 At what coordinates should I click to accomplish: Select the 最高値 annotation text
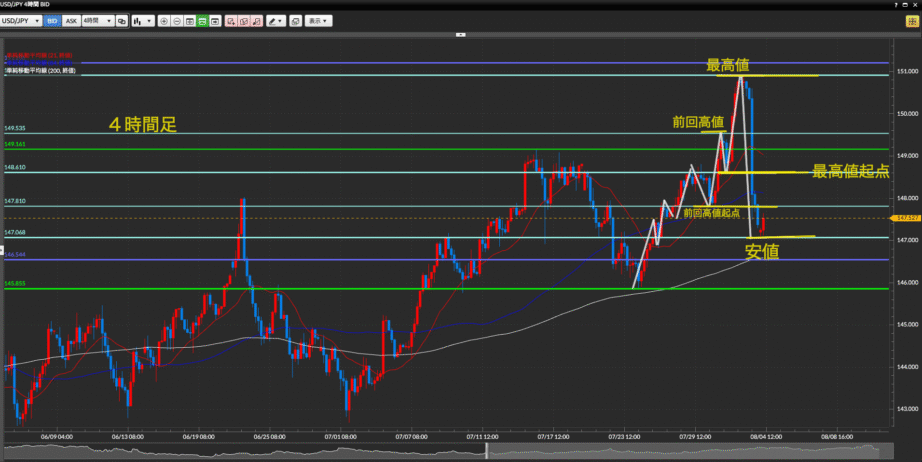click(727, 65)
